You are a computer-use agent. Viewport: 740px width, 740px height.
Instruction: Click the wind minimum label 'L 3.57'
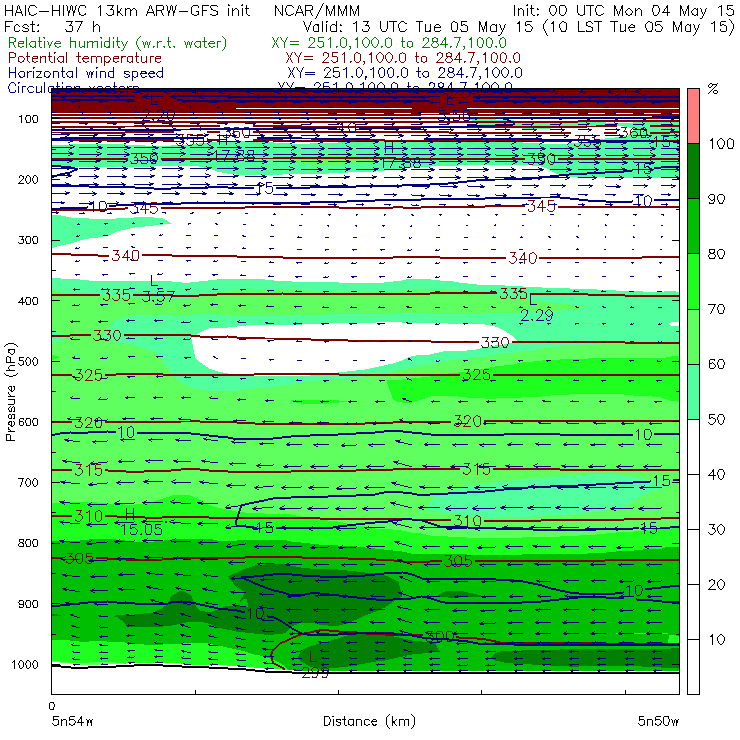[x=158, y=289]
